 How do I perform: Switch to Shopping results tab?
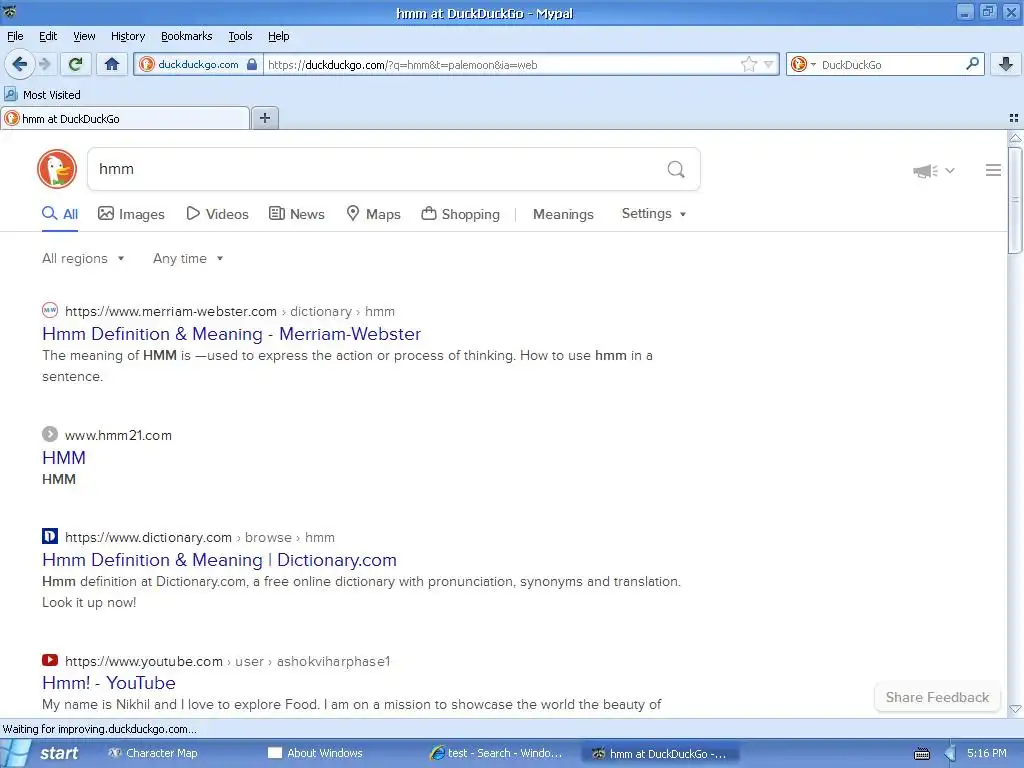coord(460,214)
